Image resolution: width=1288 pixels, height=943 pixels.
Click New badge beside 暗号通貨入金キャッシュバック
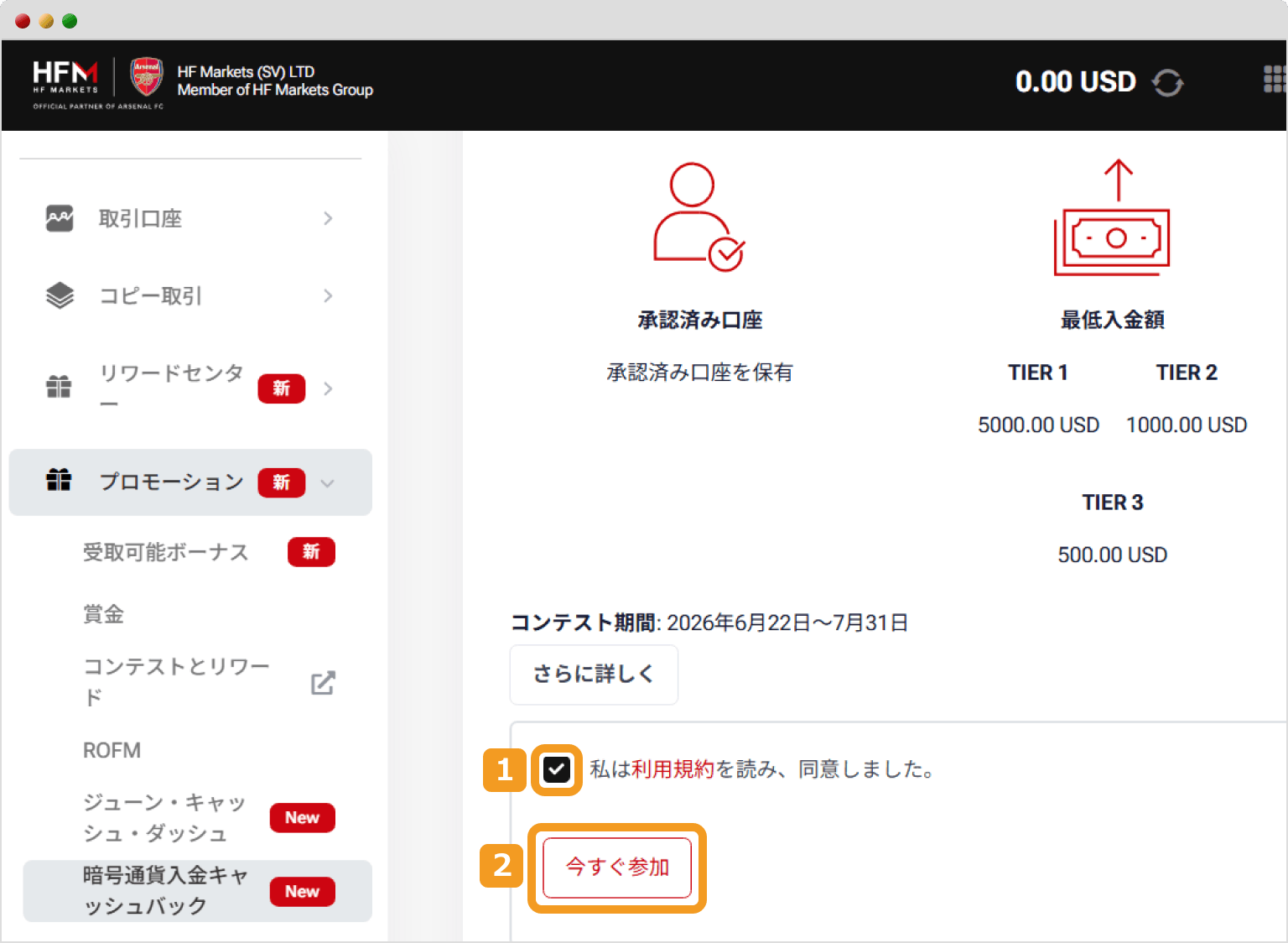click(303, 892)
